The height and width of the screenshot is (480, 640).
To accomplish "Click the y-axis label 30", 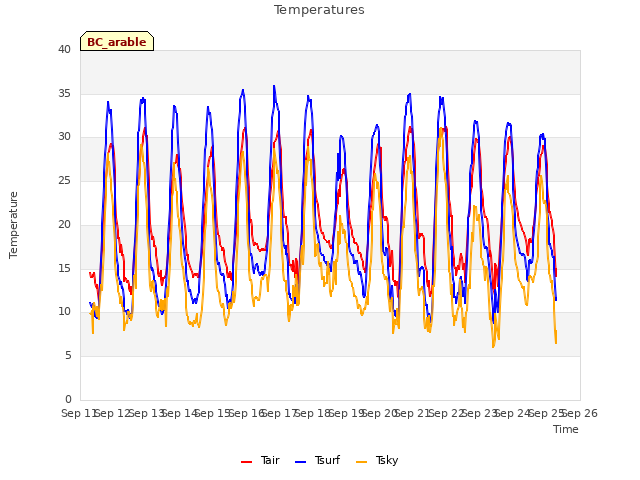I will [64, 137].
